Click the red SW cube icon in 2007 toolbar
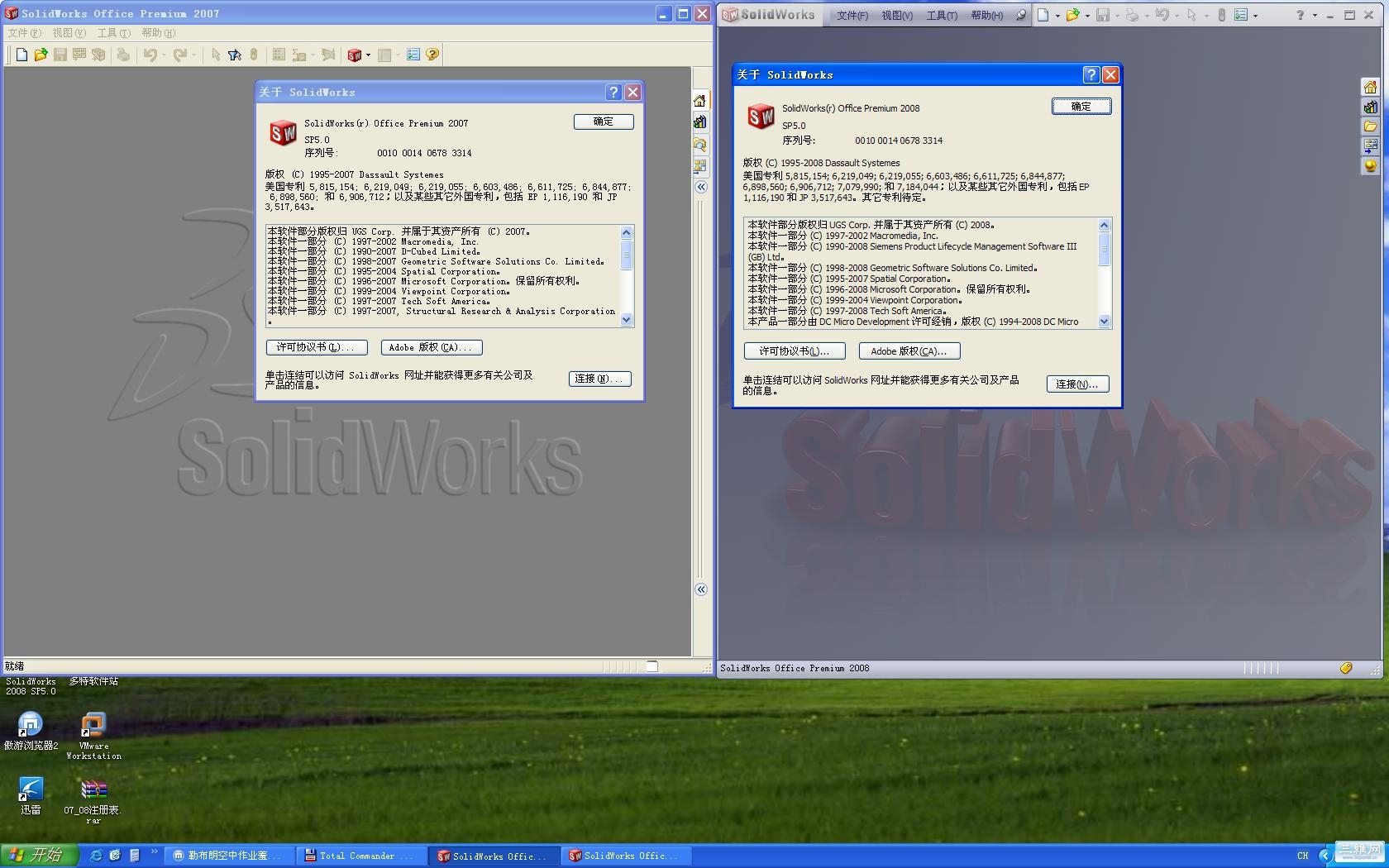1389x868 pixels. pos(355,55)
